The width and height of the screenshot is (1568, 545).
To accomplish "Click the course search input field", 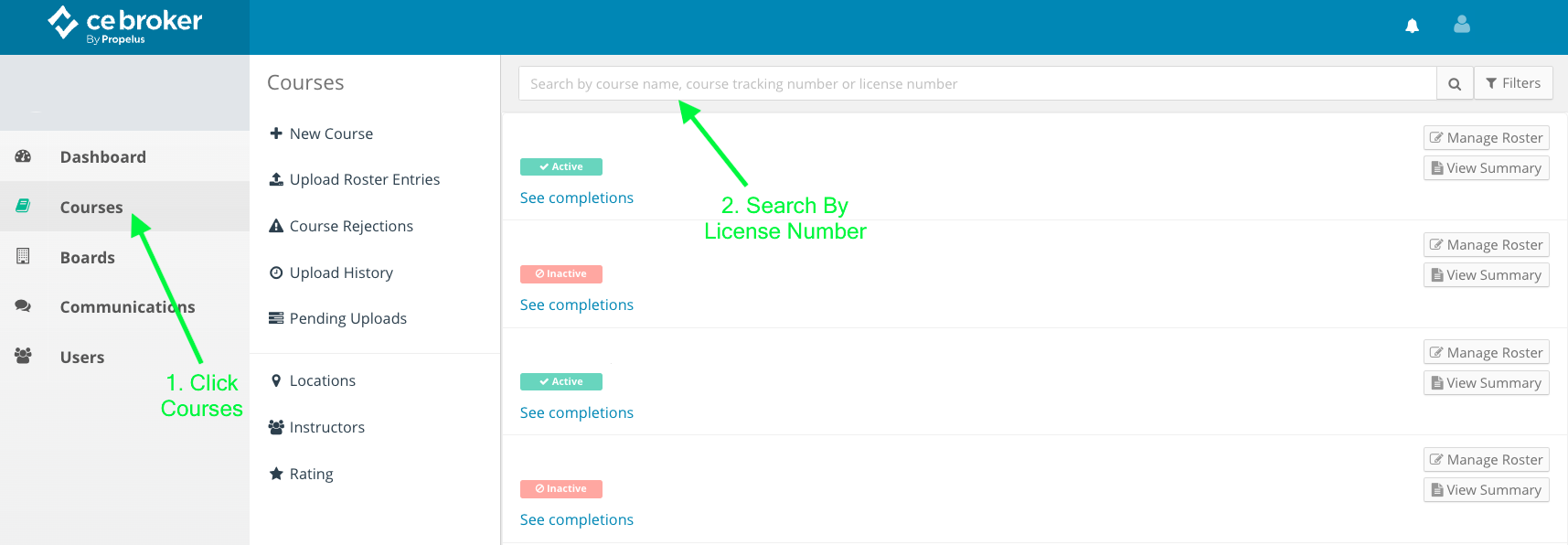I will (x=976, y=84).
